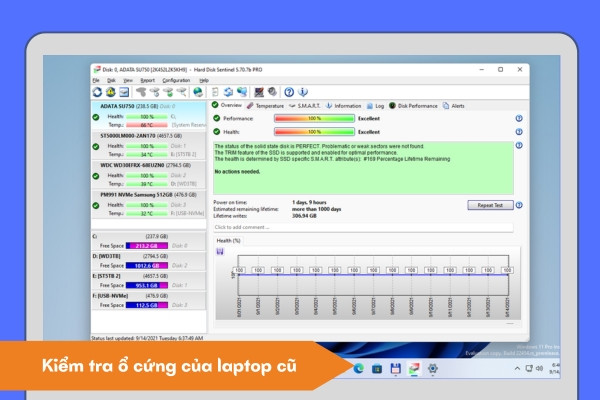Screen dimensions: 600x400
Task: Click the blue Information 'i' toolbar icon
Action: 303,92
